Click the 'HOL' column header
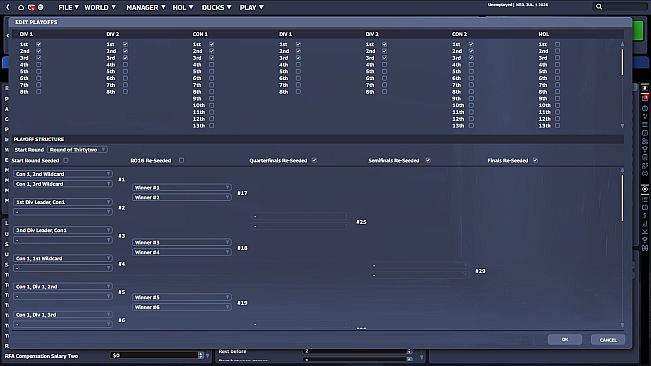 (x=543, y=34)
